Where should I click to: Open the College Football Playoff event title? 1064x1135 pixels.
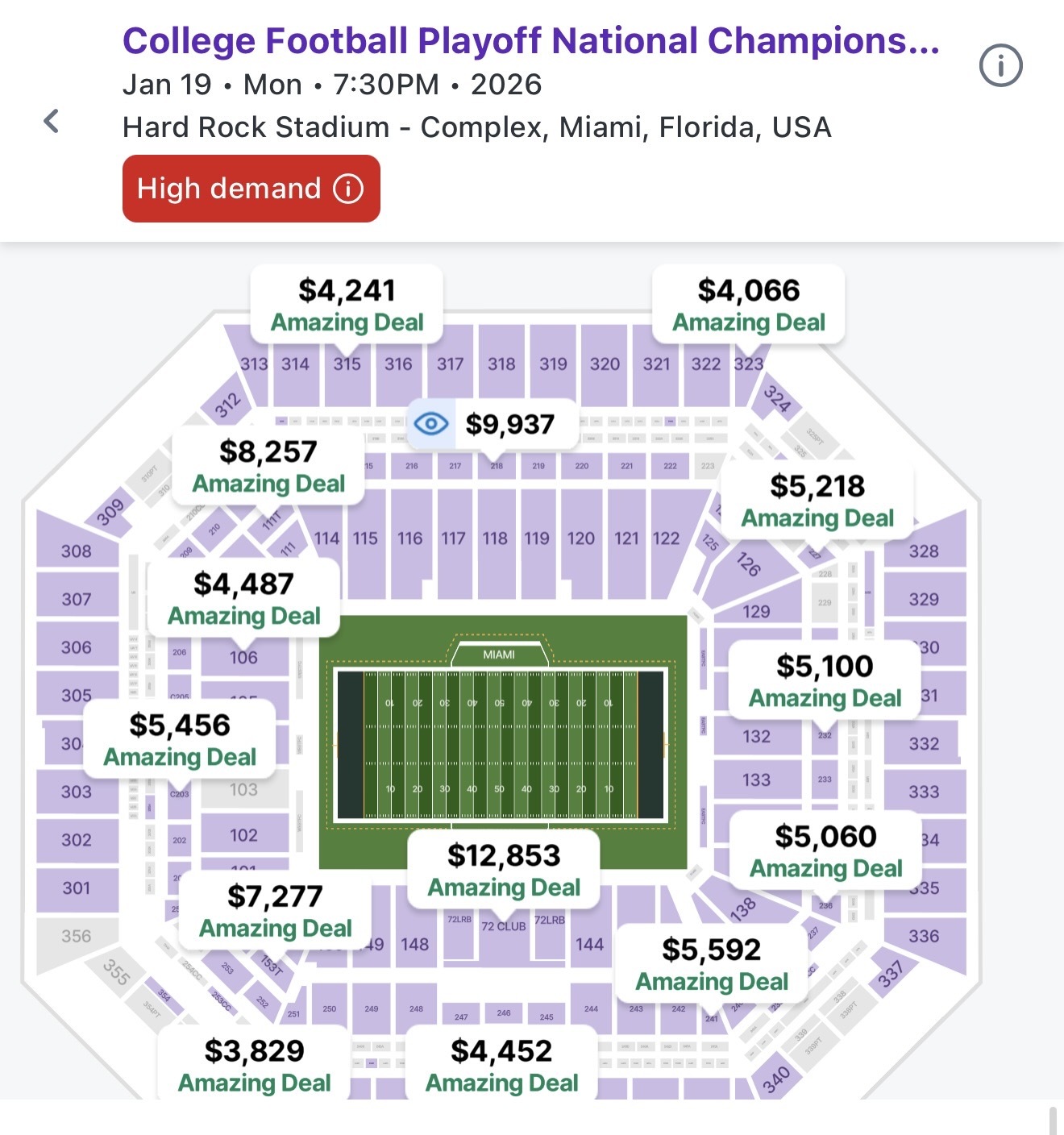(530, 41)
